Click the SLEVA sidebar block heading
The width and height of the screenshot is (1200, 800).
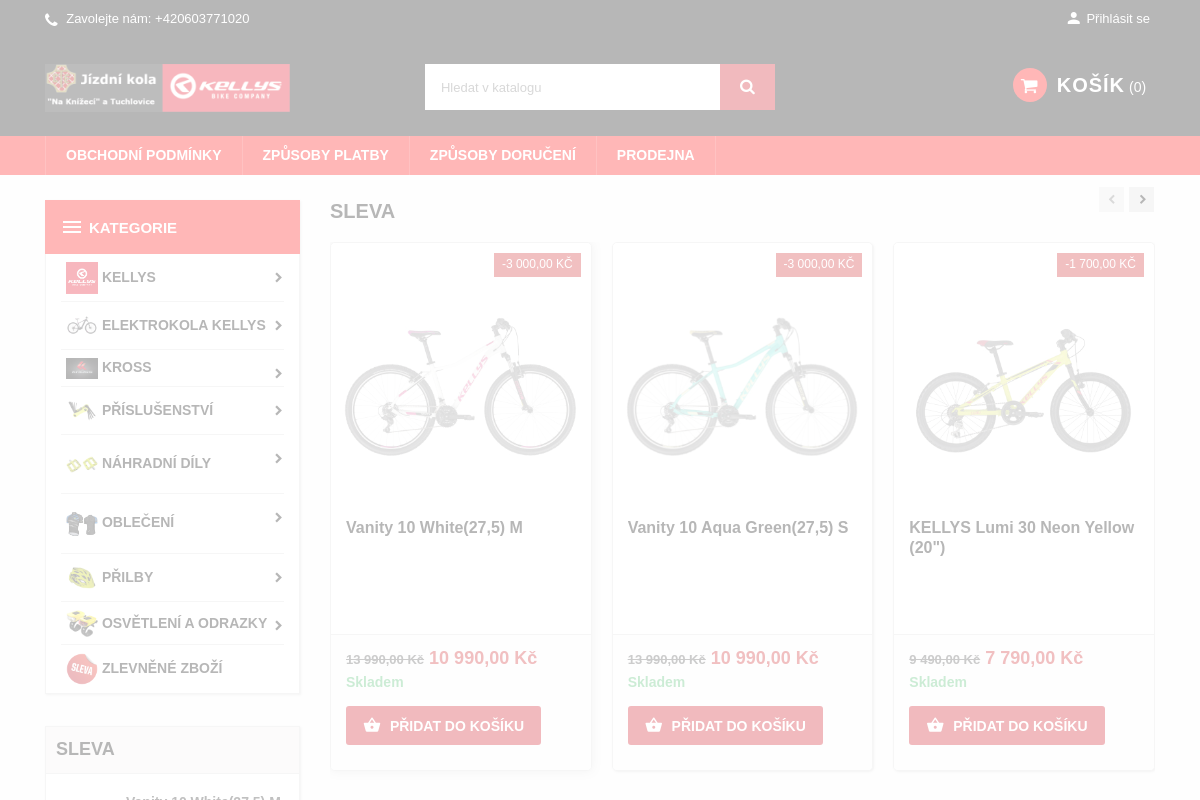click(x=85, y=749)
